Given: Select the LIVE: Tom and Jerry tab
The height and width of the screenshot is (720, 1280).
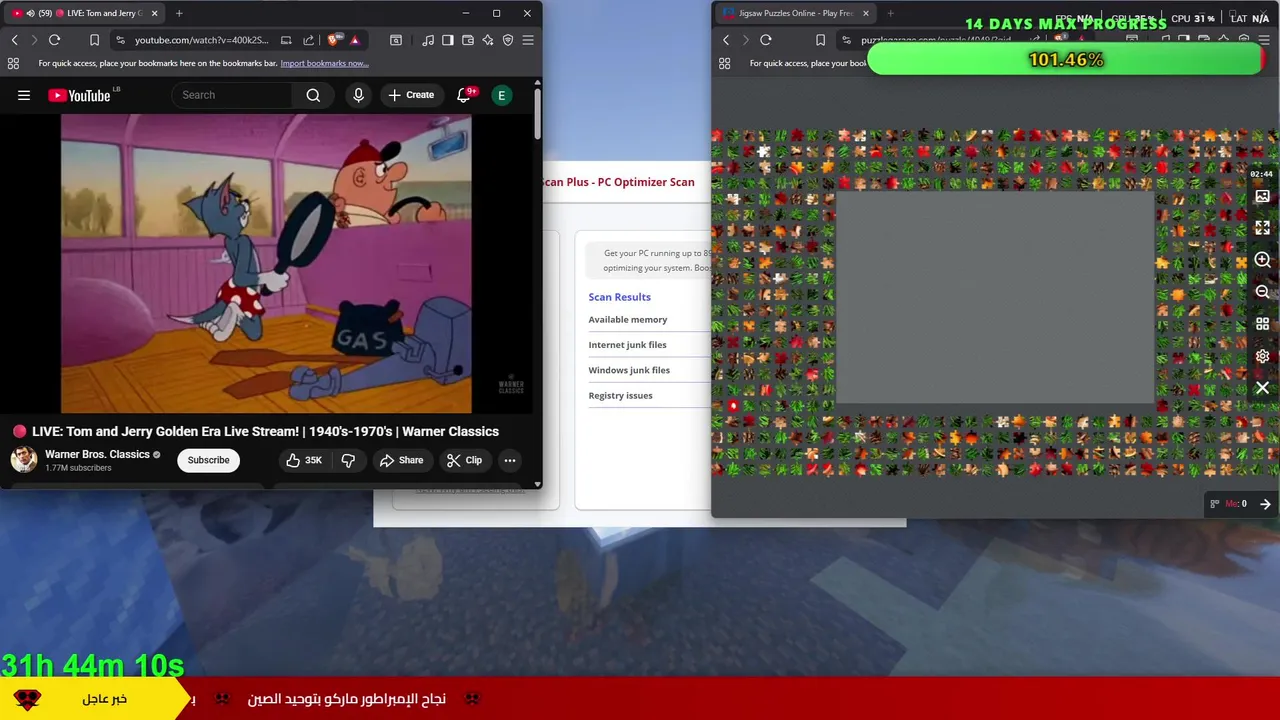Looking at the screenshot, I should (85, 13).
